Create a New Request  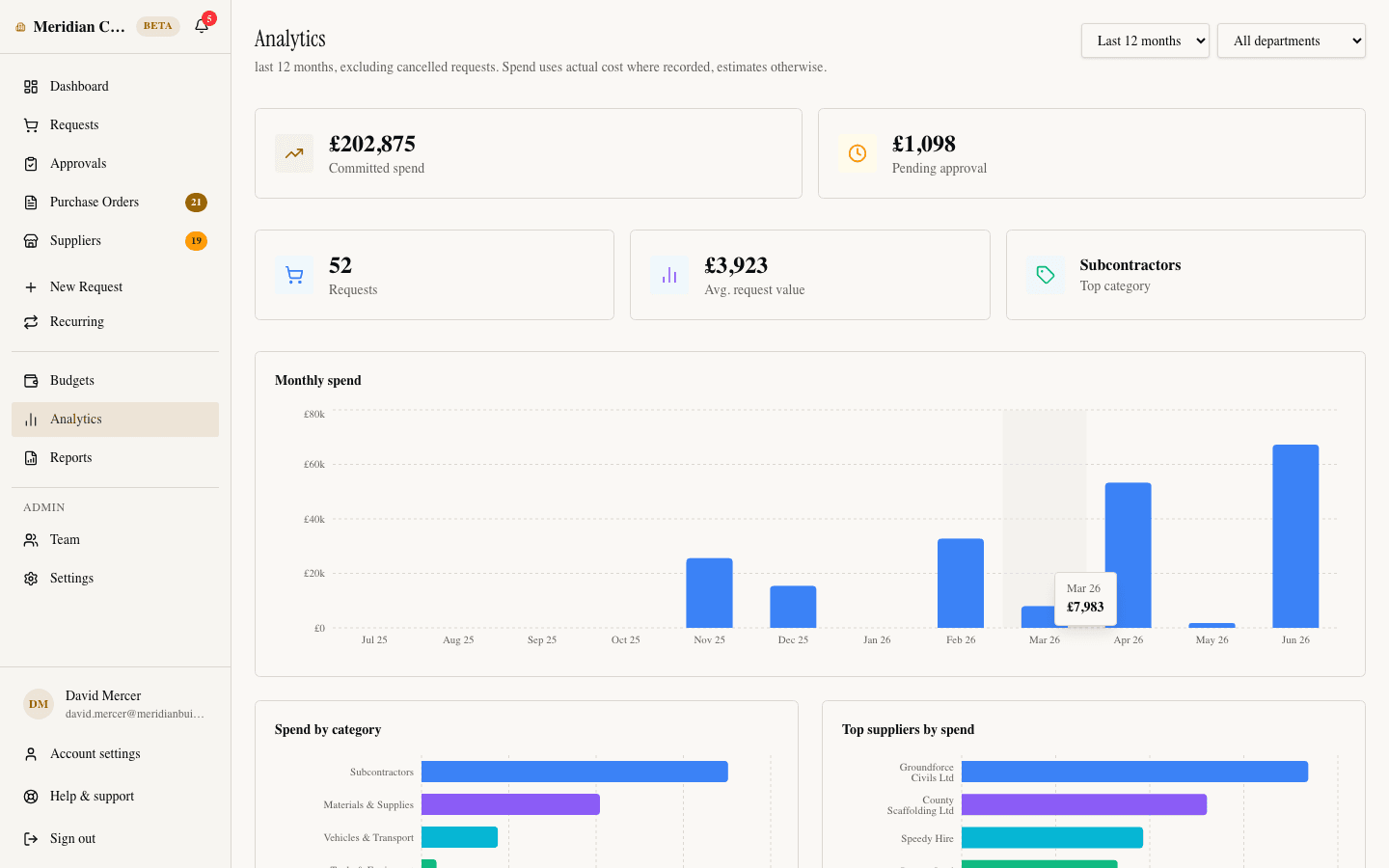click(x=116, y=287)
